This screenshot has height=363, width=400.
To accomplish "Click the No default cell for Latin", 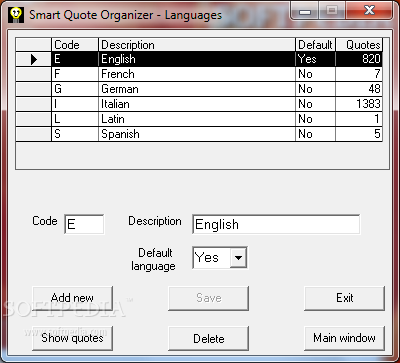I will coord(315,119).
